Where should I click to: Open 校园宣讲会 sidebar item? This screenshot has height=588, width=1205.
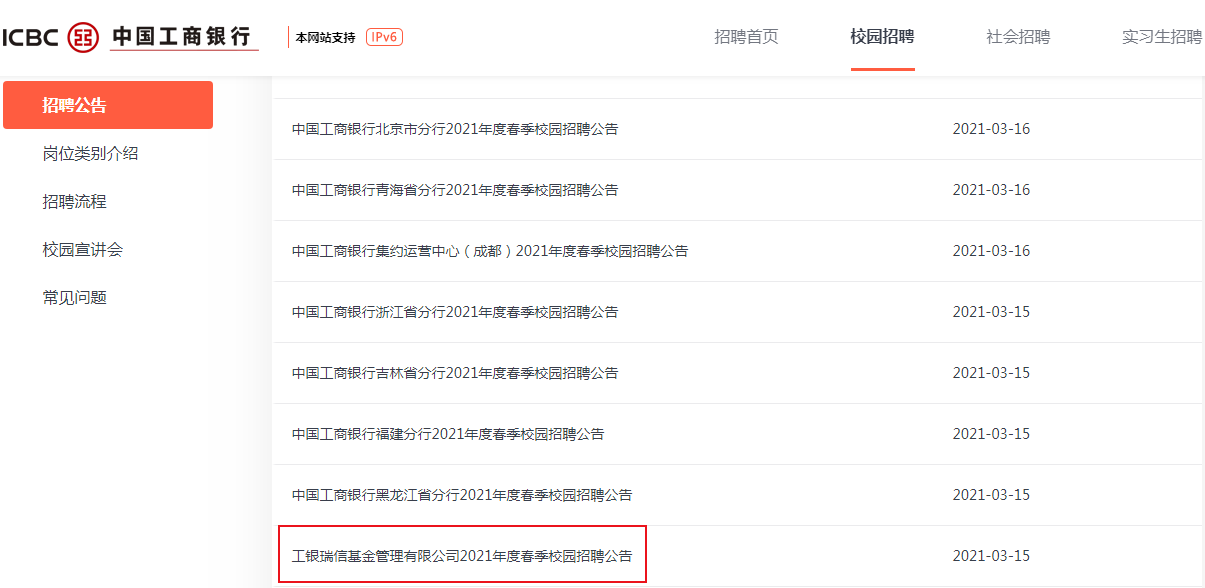coord(82,249)
